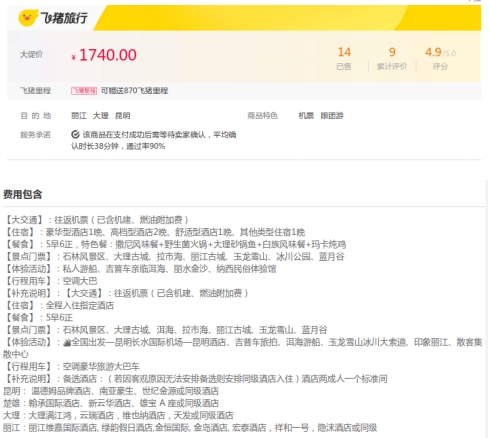Click 体验活动 line with 私人游船
The height and width of the screenshot is (438, 489).
pyautogui.click(x=140, y=269)
